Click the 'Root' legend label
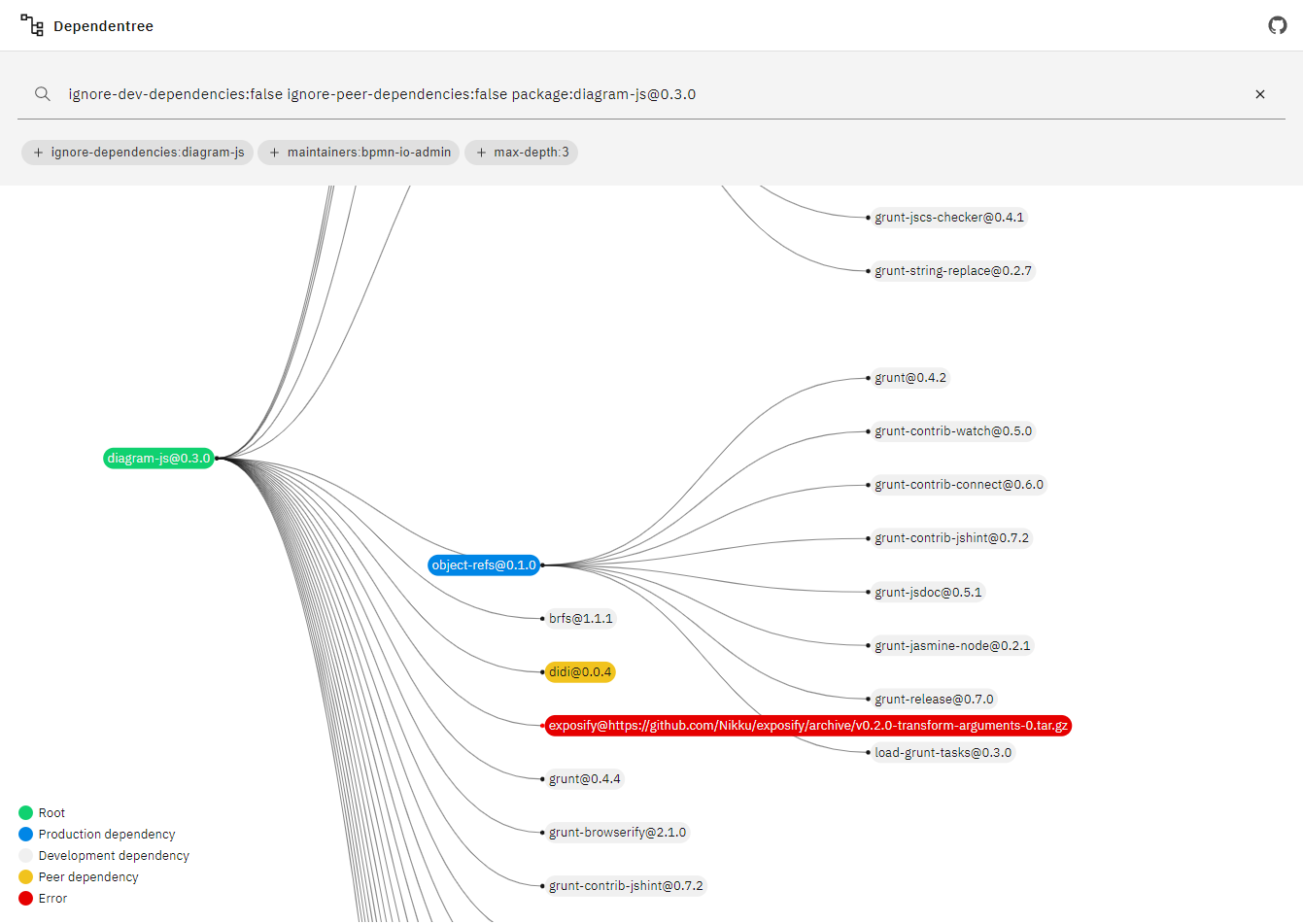The image size is (1303, 924). coord(51,813)
